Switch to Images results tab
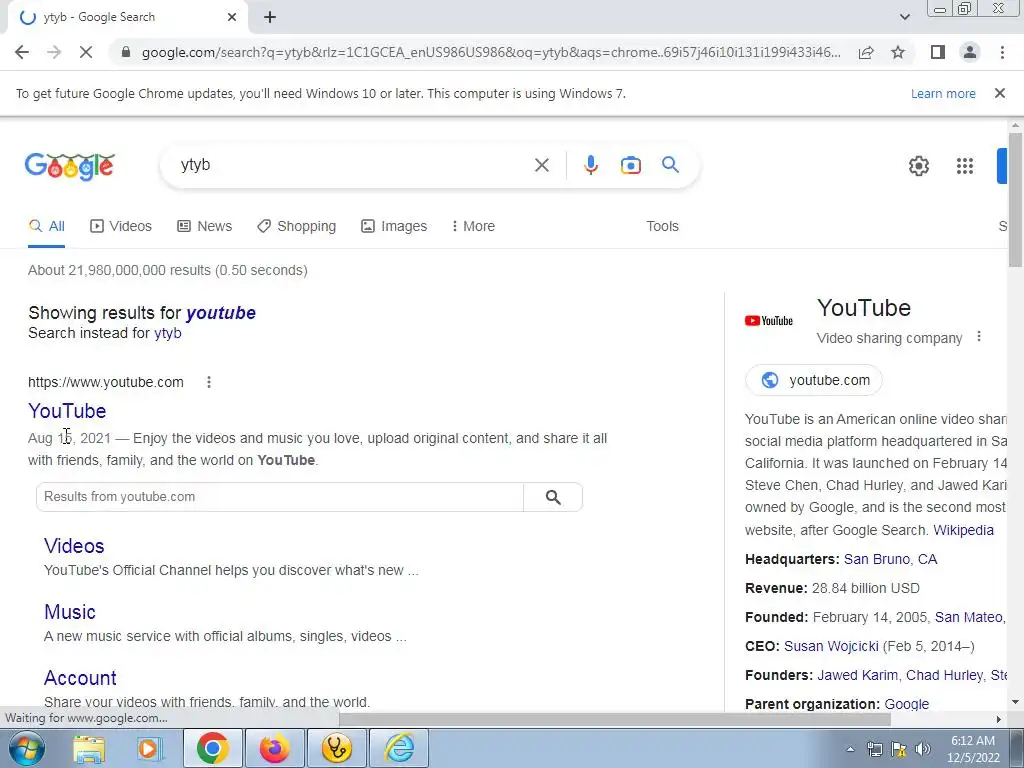Screen dimensions: 1024x768 click(x=394, y=226)
